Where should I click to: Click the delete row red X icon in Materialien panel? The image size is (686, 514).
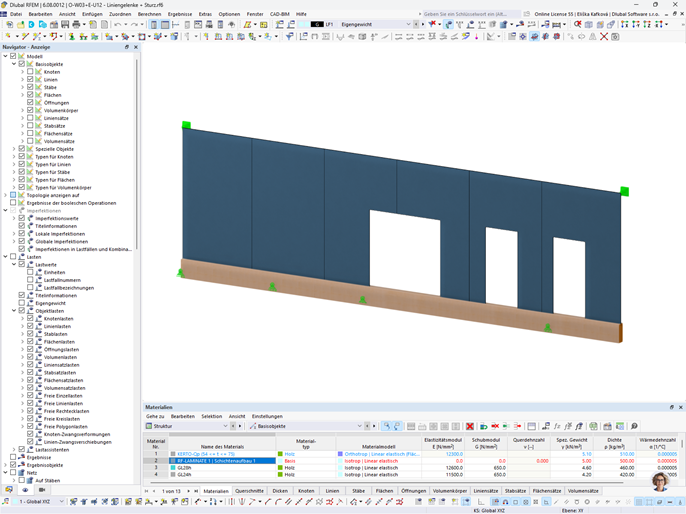469,426
